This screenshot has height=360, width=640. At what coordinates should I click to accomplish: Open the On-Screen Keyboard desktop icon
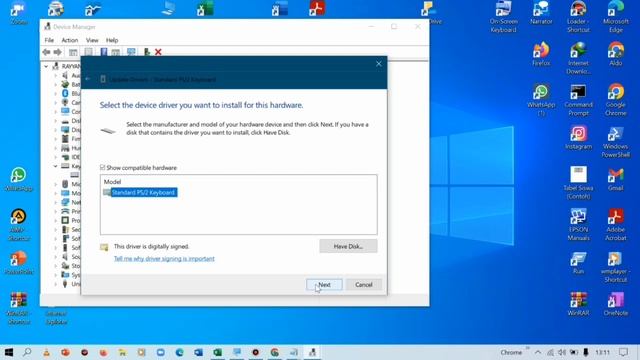point(503,17)
